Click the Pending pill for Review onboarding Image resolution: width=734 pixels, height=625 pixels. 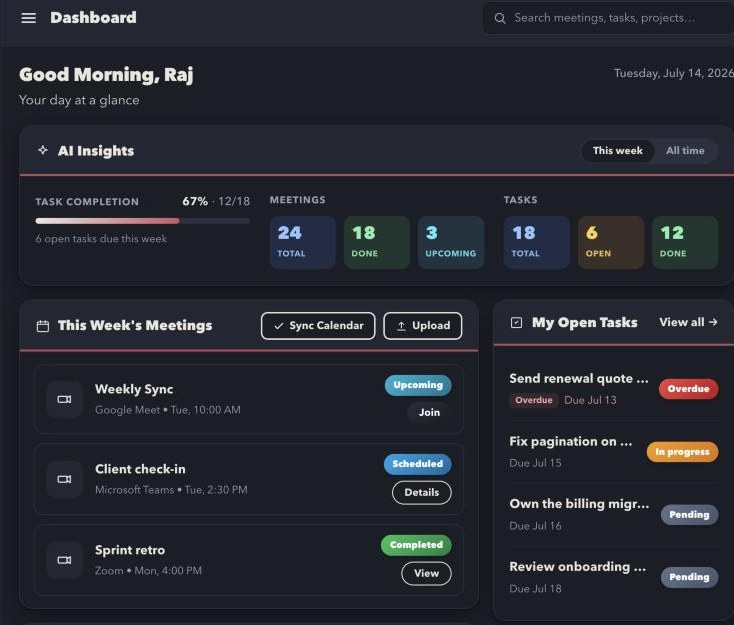click(689, 577)
